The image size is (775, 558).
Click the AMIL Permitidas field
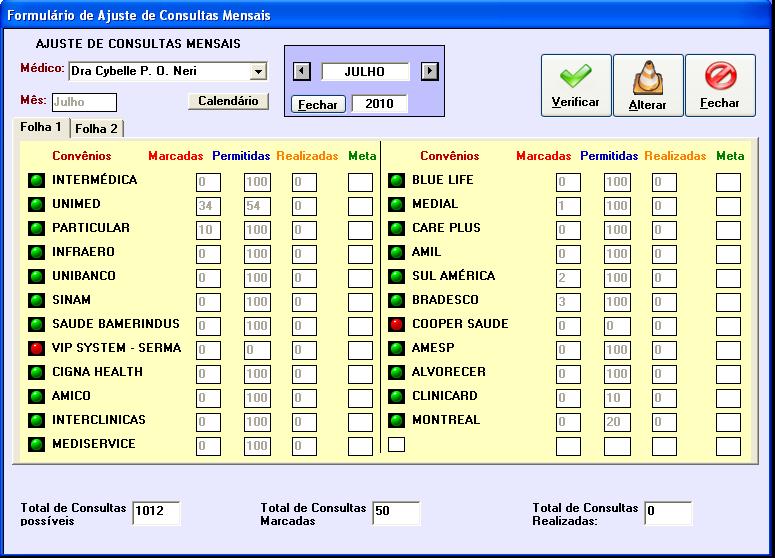pos(617,254)
